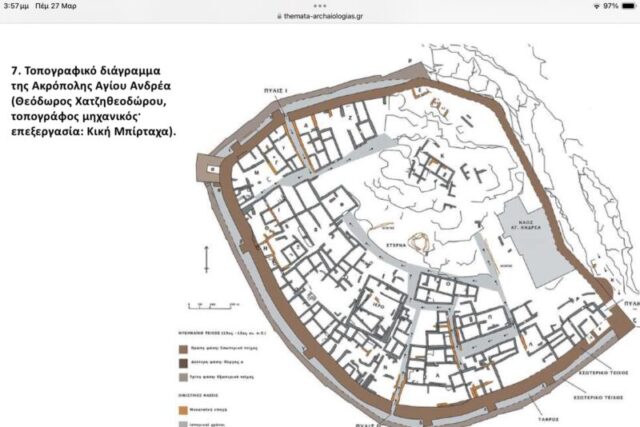The image size is (640, 427).
Task: Click the gray third-phase legend swatch
Action: click(183, 377)
